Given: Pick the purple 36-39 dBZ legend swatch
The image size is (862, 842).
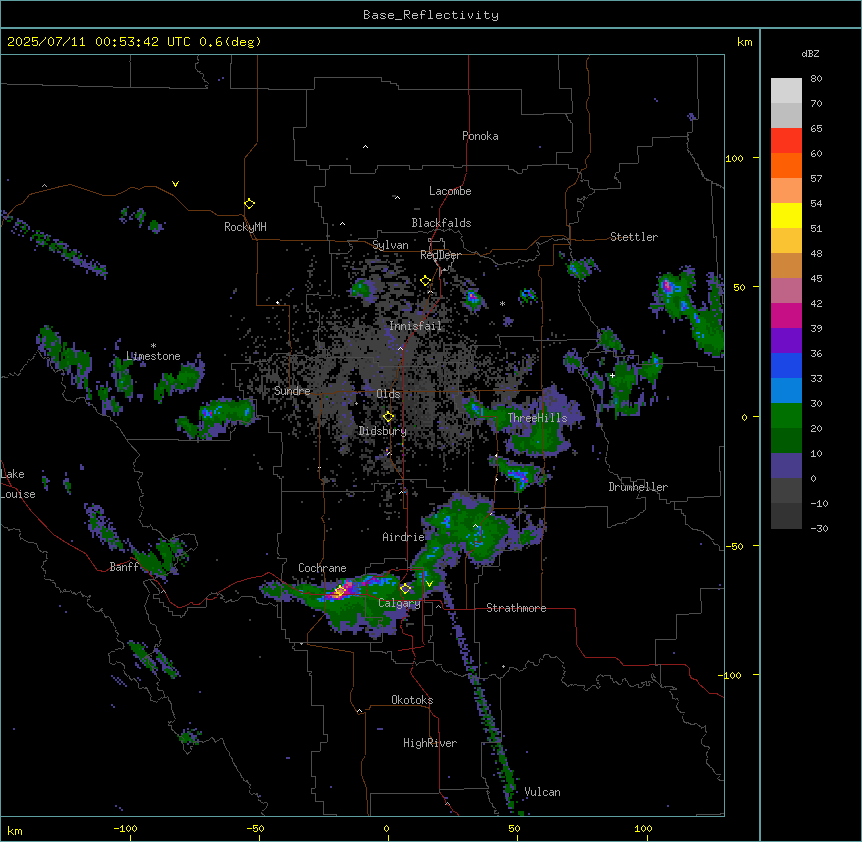Looking at the screenshot, I should 786,341.
